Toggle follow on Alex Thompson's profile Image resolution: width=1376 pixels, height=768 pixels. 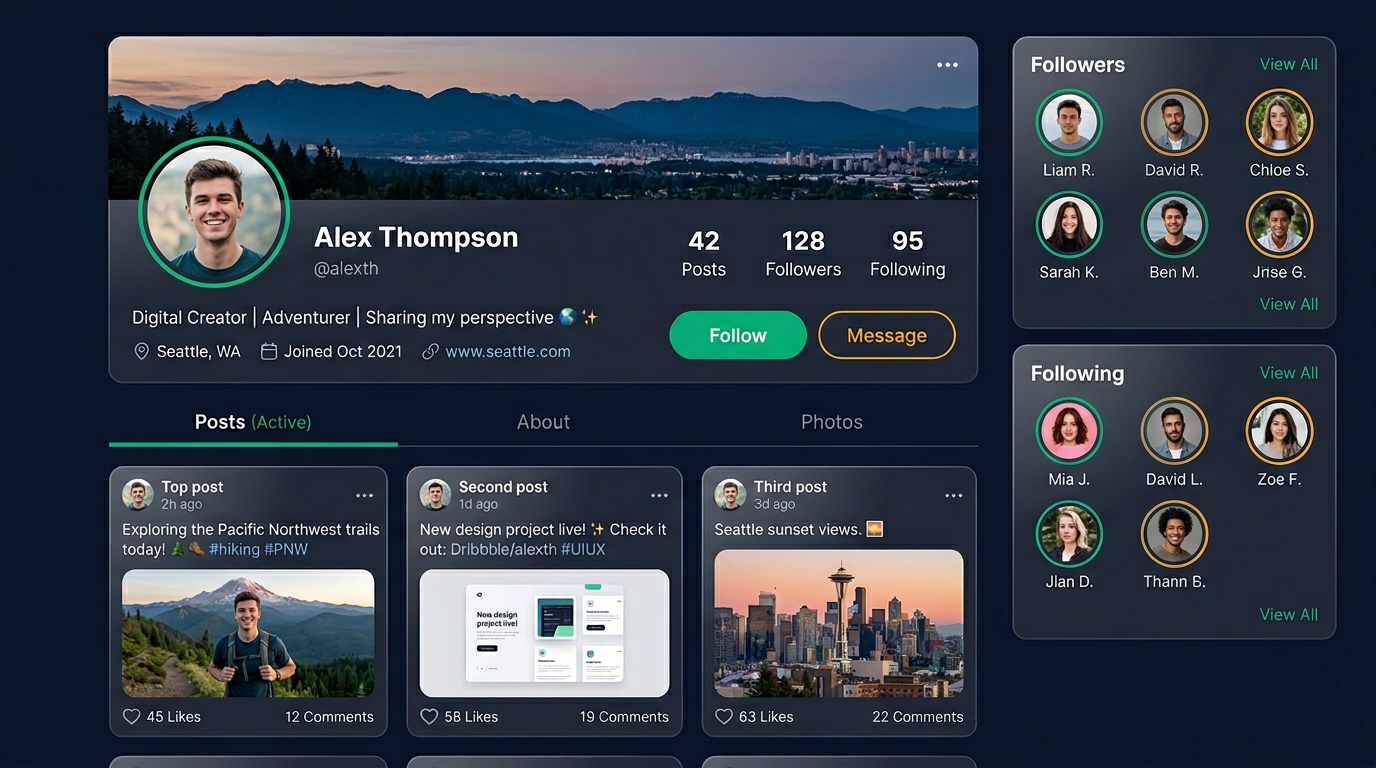click(x=738, y=335)
